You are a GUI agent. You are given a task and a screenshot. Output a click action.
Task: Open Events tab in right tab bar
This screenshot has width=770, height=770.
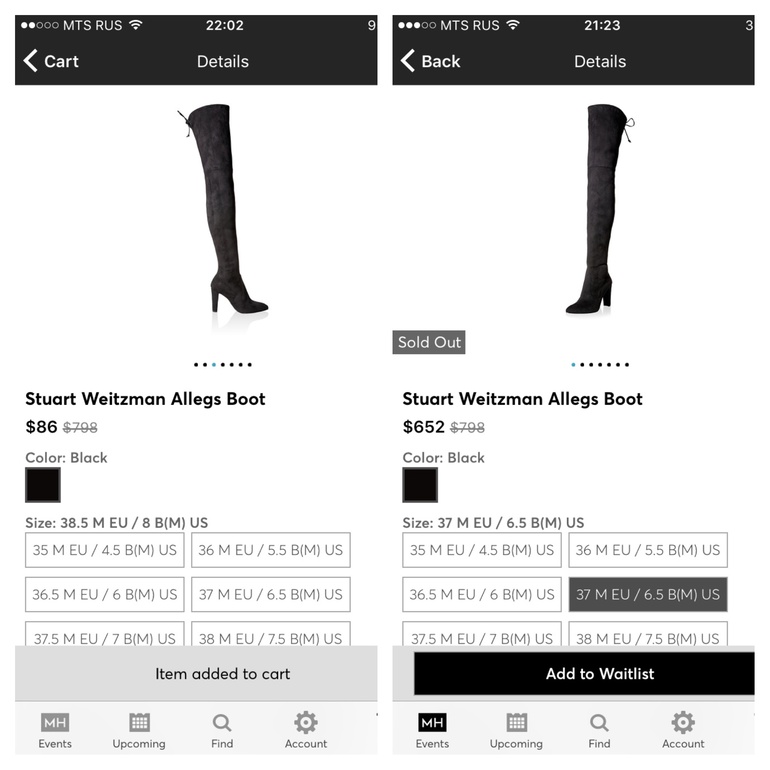click(x=432, y=731)
